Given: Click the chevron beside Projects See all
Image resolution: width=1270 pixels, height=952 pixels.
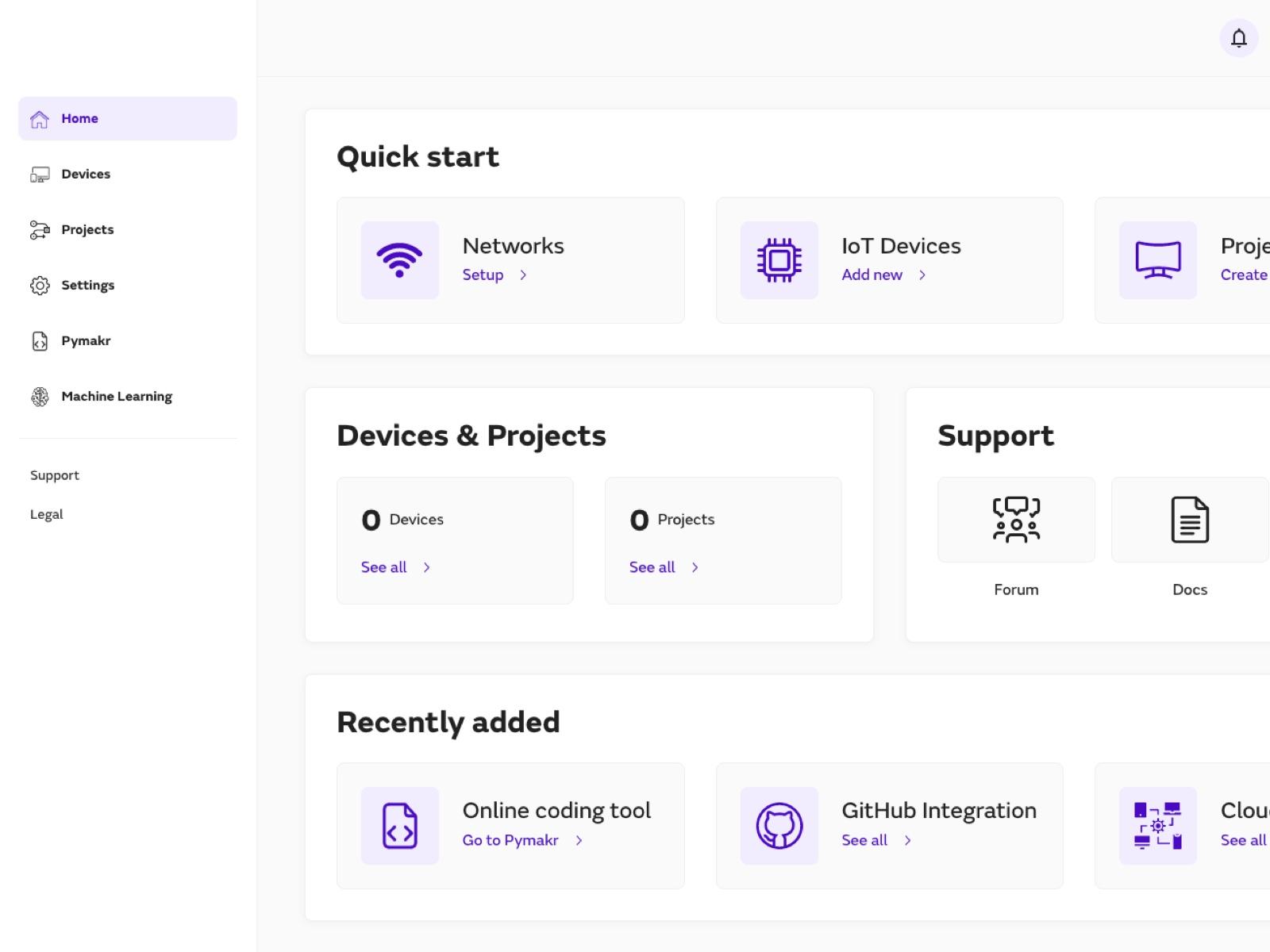Looking at the screenshot, I should pyautogui.click(x=695, y=567).
